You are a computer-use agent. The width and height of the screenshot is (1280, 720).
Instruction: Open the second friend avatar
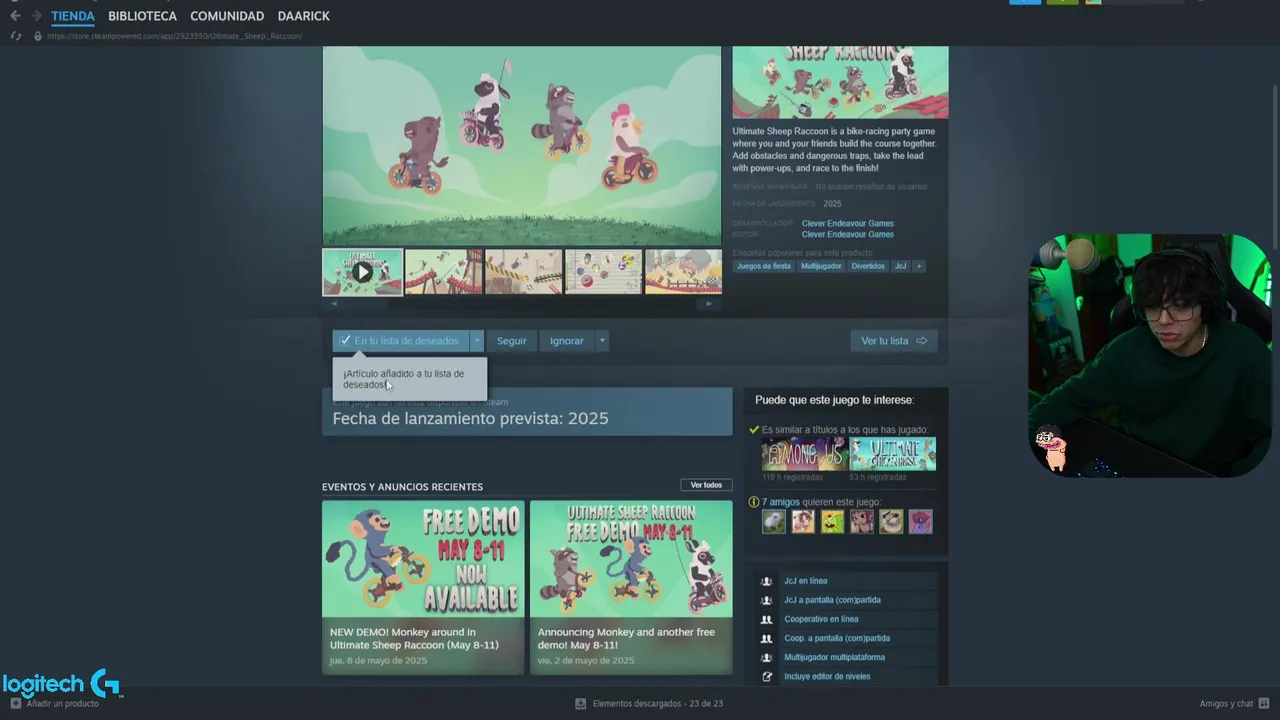click(803, 521)
